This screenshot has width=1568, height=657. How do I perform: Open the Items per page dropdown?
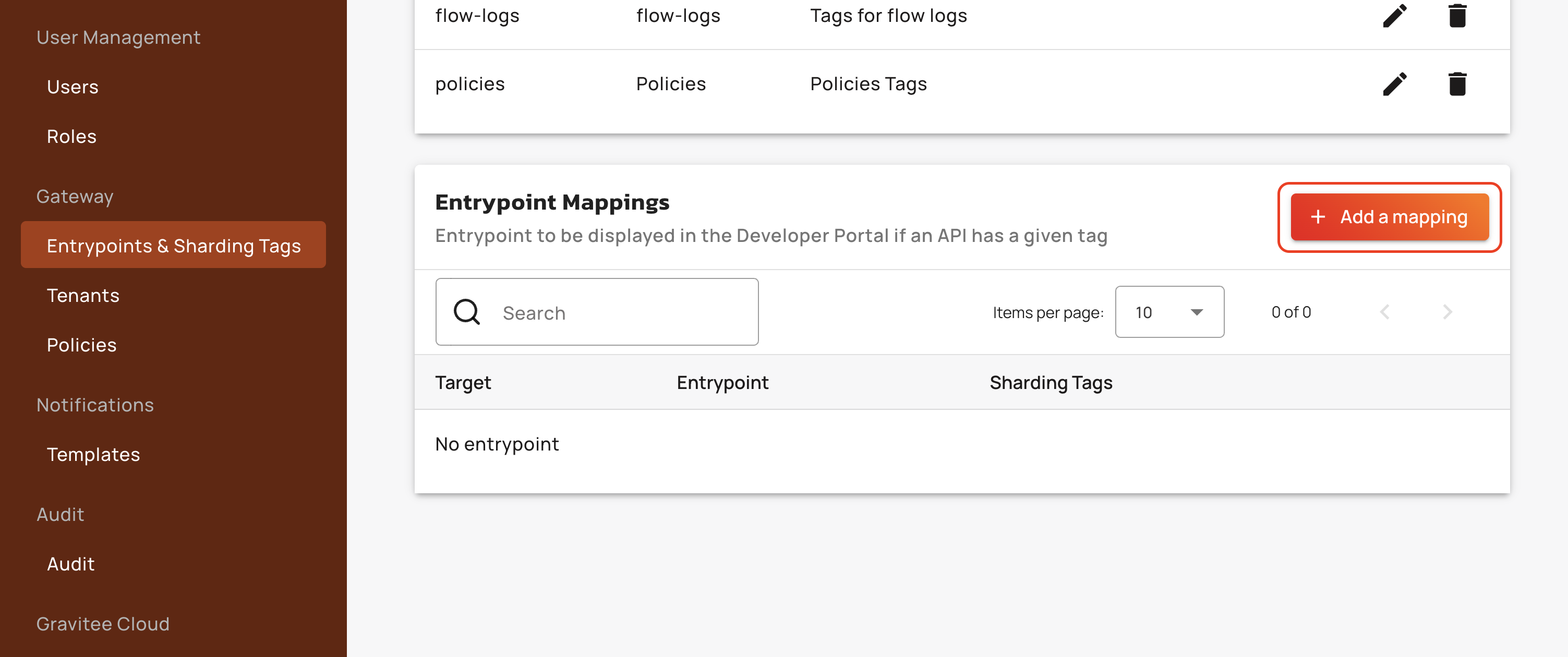point(1169,312)
